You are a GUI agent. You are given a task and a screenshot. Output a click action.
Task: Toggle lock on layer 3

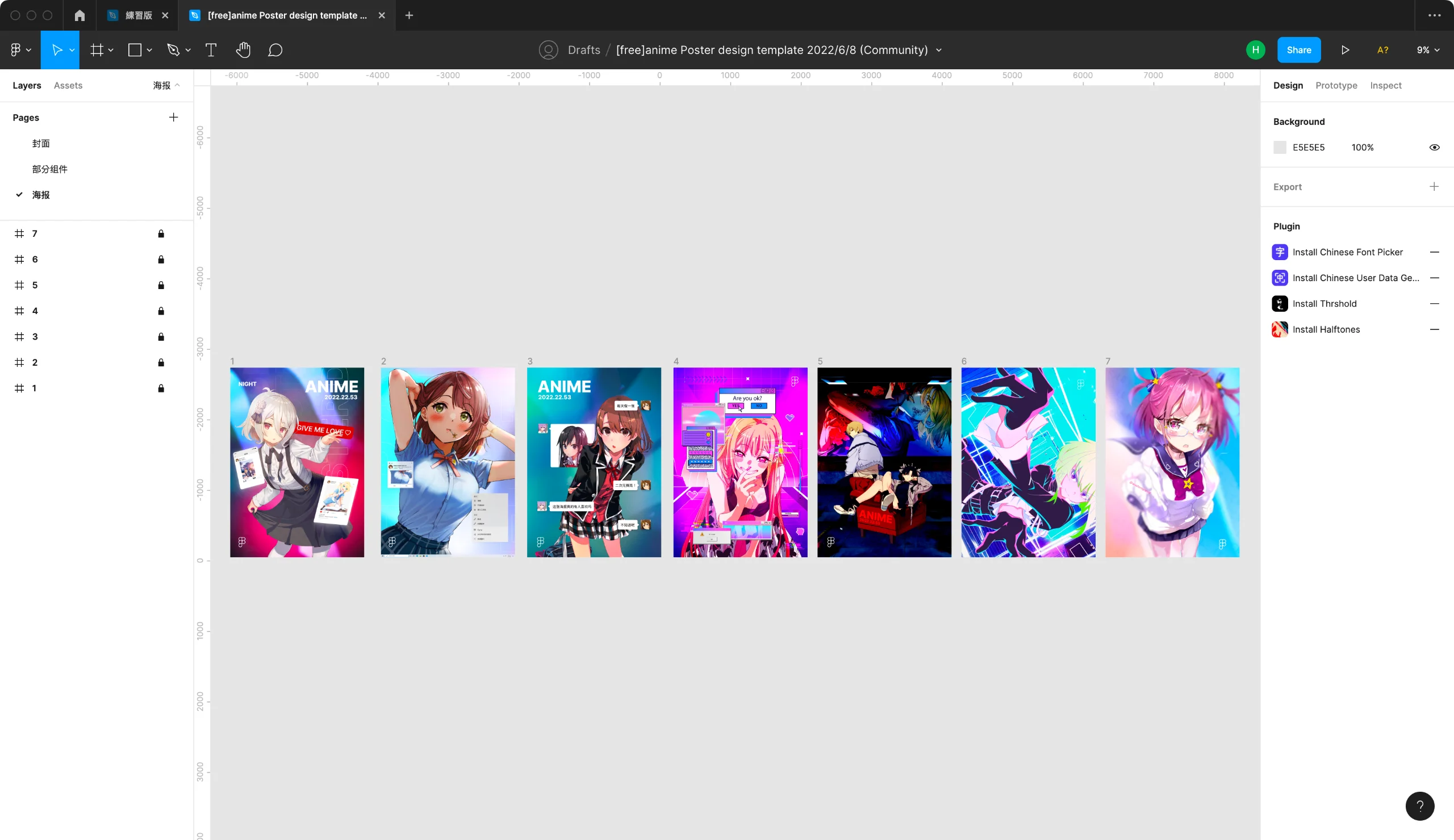(x=161, y=337)
